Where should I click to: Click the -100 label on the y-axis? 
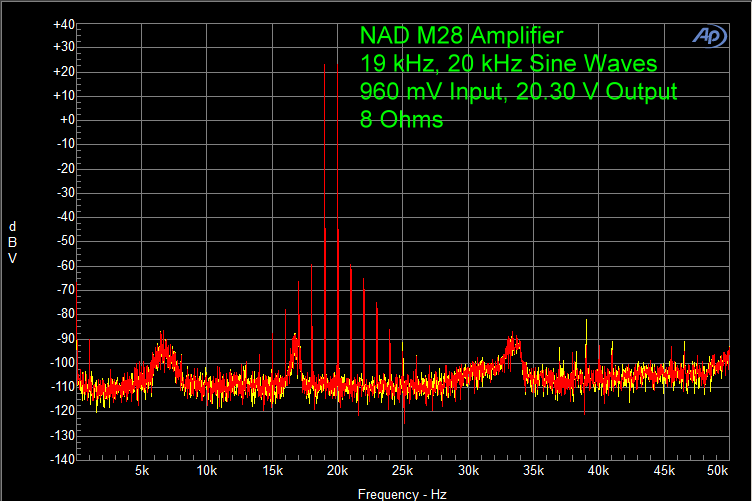(x=62, y=362)
